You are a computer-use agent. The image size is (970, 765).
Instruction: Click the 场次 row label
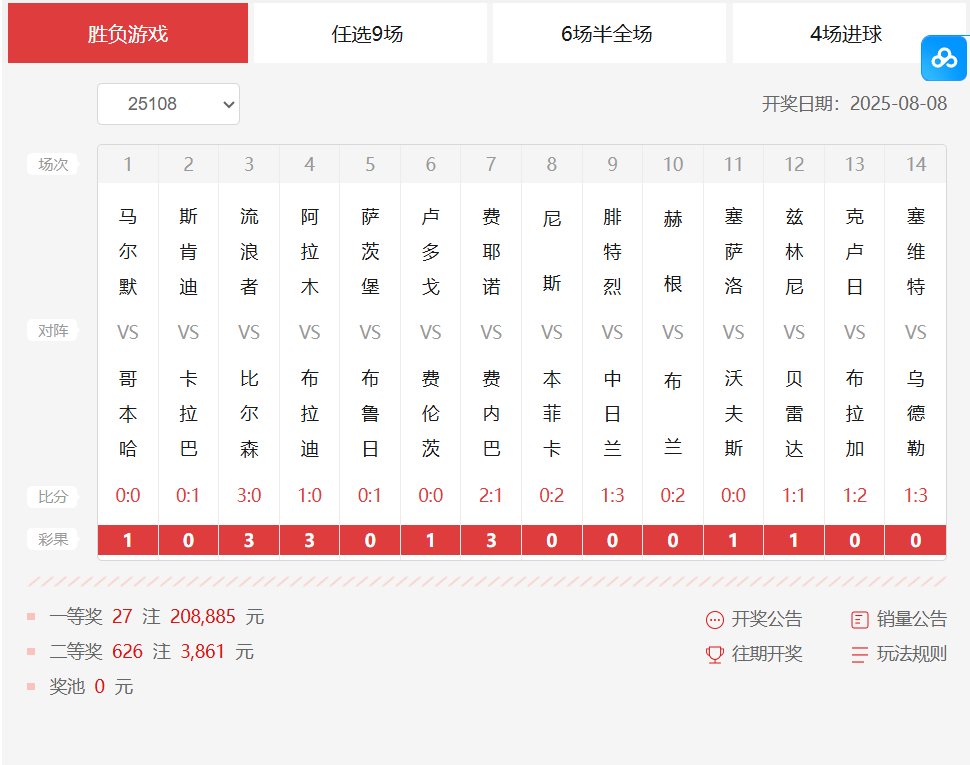point(53,165)
